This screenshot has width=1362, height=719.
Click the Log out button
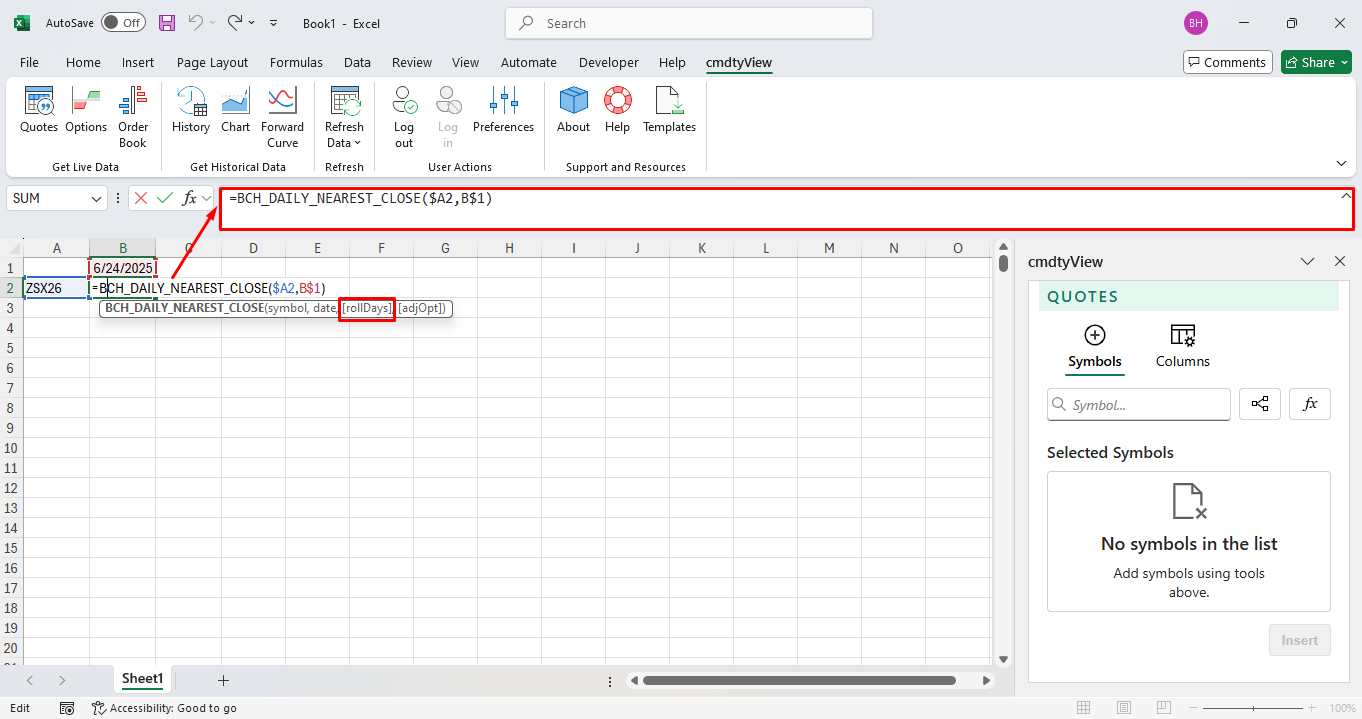(x=404, y=117)
